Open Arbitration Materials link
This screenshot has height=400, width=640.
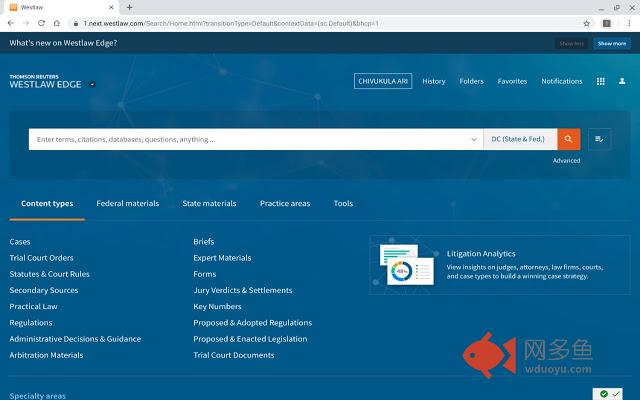(46, 355)
